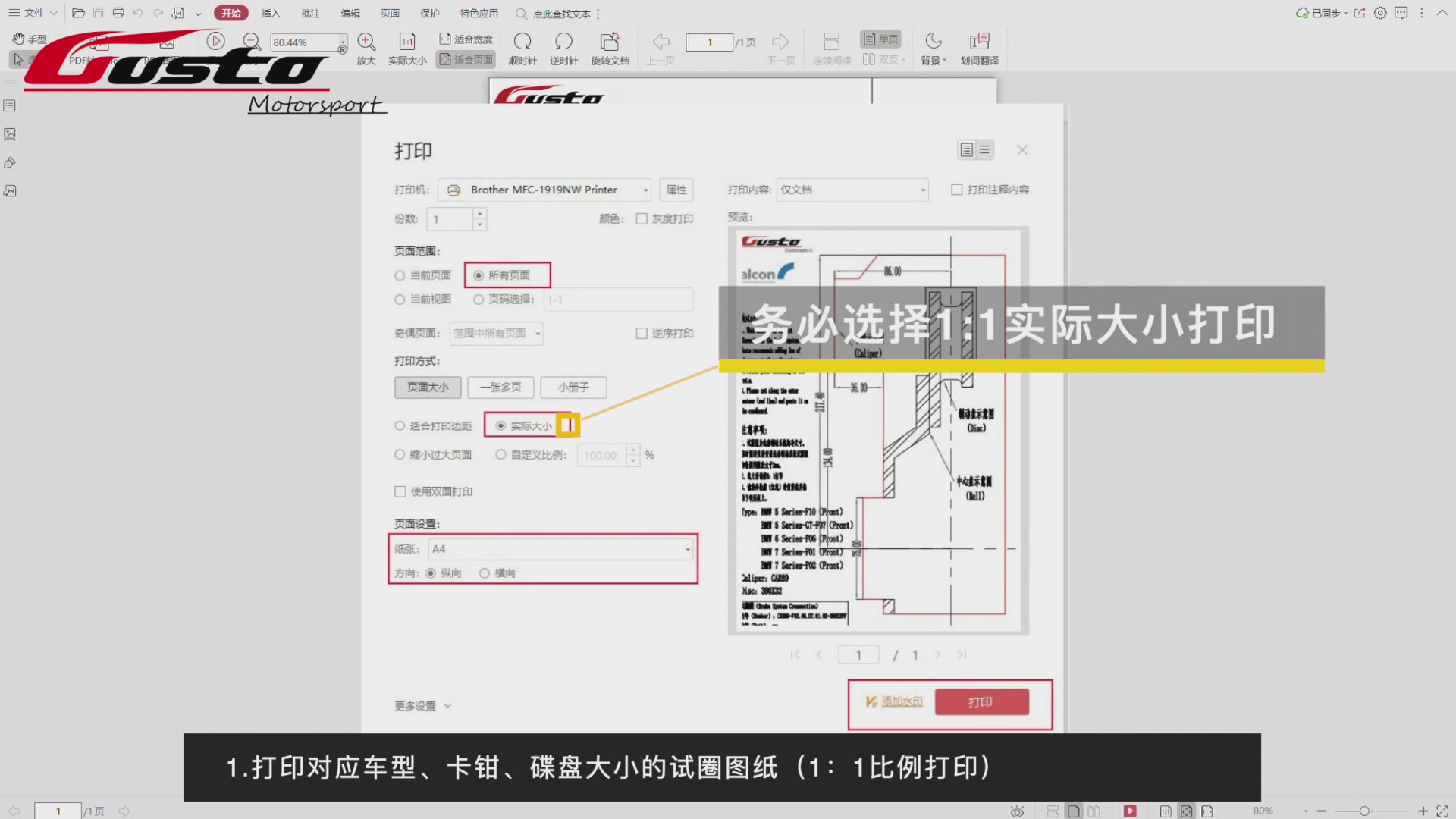
Task: Click the background (背景) moon icon
Action: pyautogui.click(x=934, y=41)
